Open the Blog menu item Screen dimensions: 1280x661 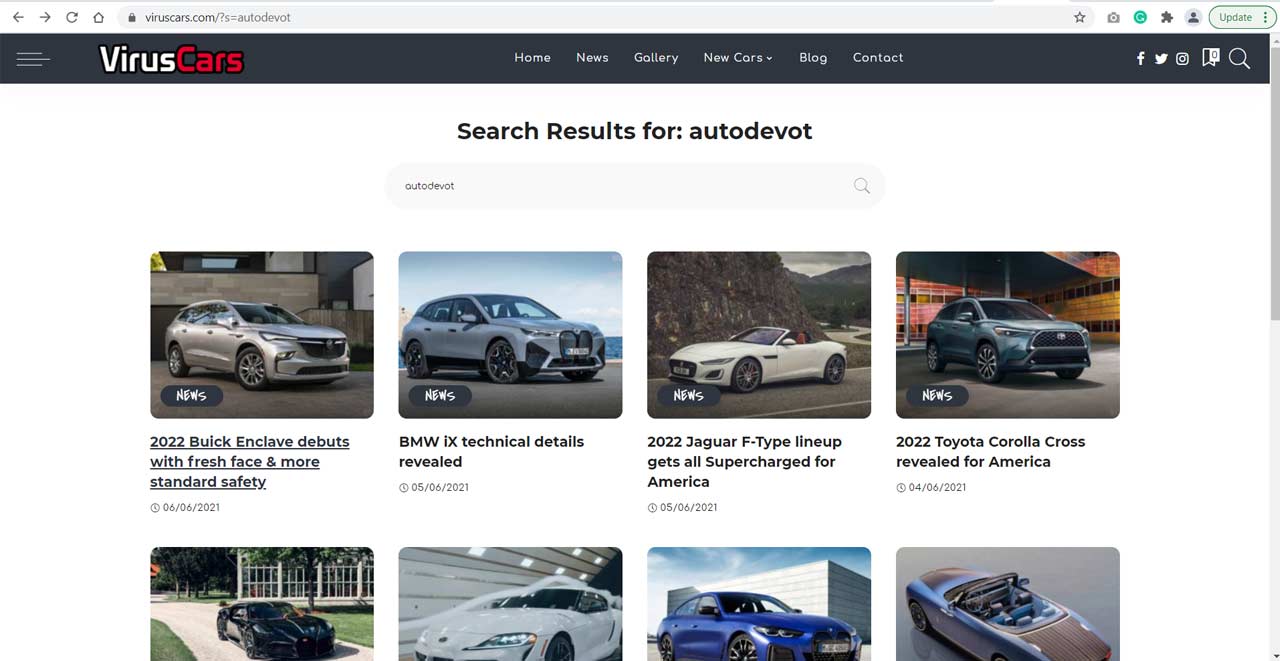[x=813, y=58]
